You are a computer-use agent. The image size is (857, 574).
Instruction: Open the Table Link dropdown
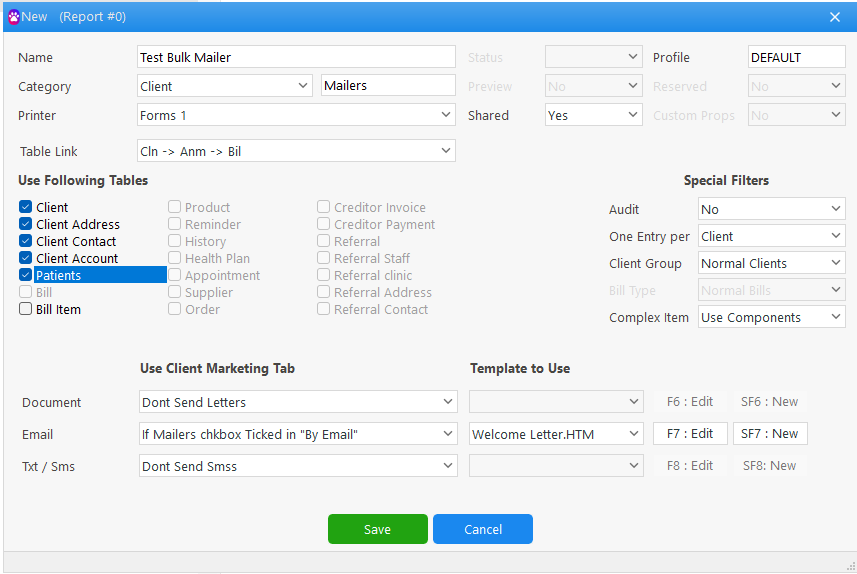point(296,151)
